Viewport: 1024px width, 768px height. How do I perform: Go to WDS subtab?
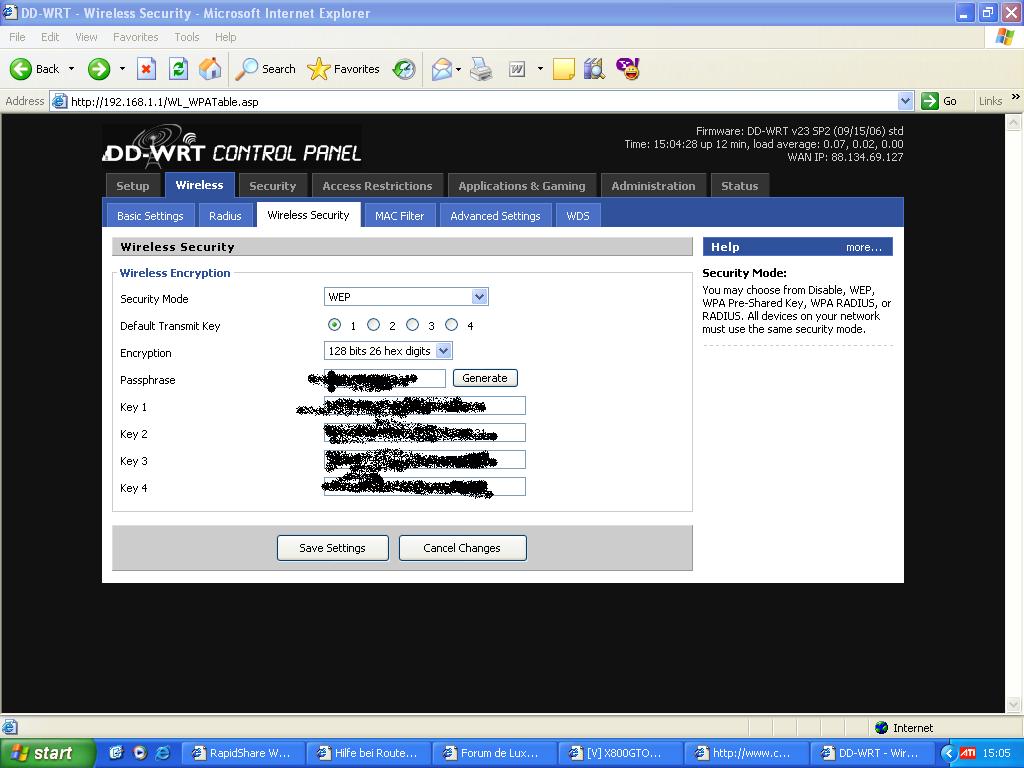pos(578,216)
